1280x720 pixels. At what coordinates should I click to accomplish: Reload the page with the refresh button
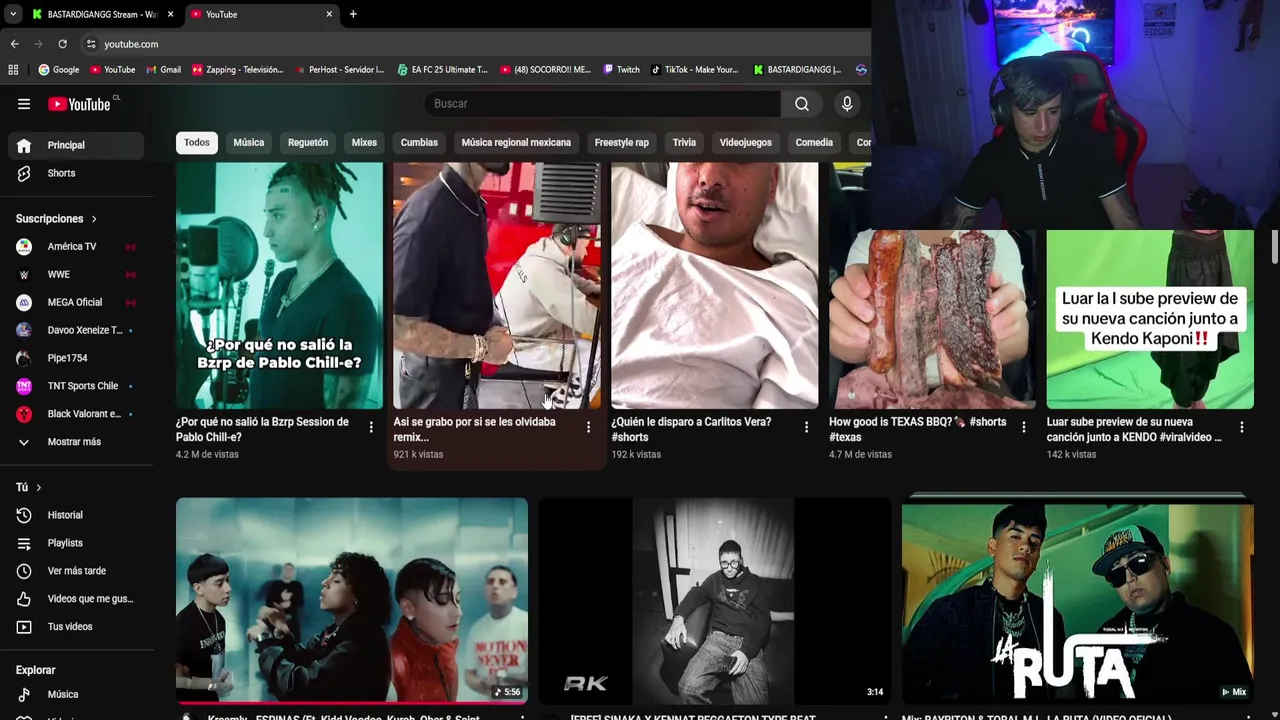[x=62, y=44]
